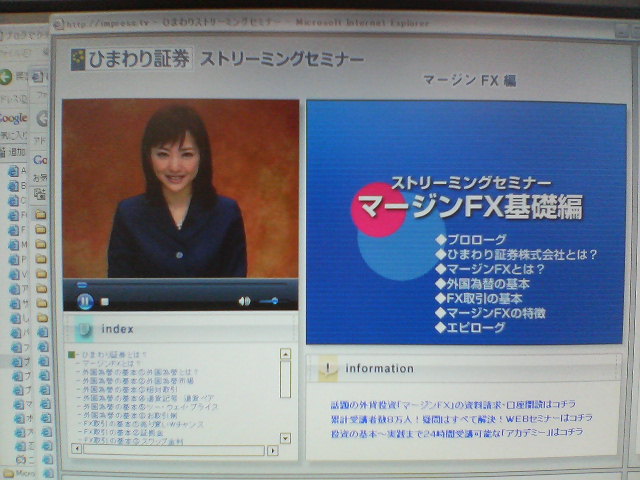Screen dimensions: 640x480
Task: Open the WEBセミナーはコチラ link
Action: (461, 419)
